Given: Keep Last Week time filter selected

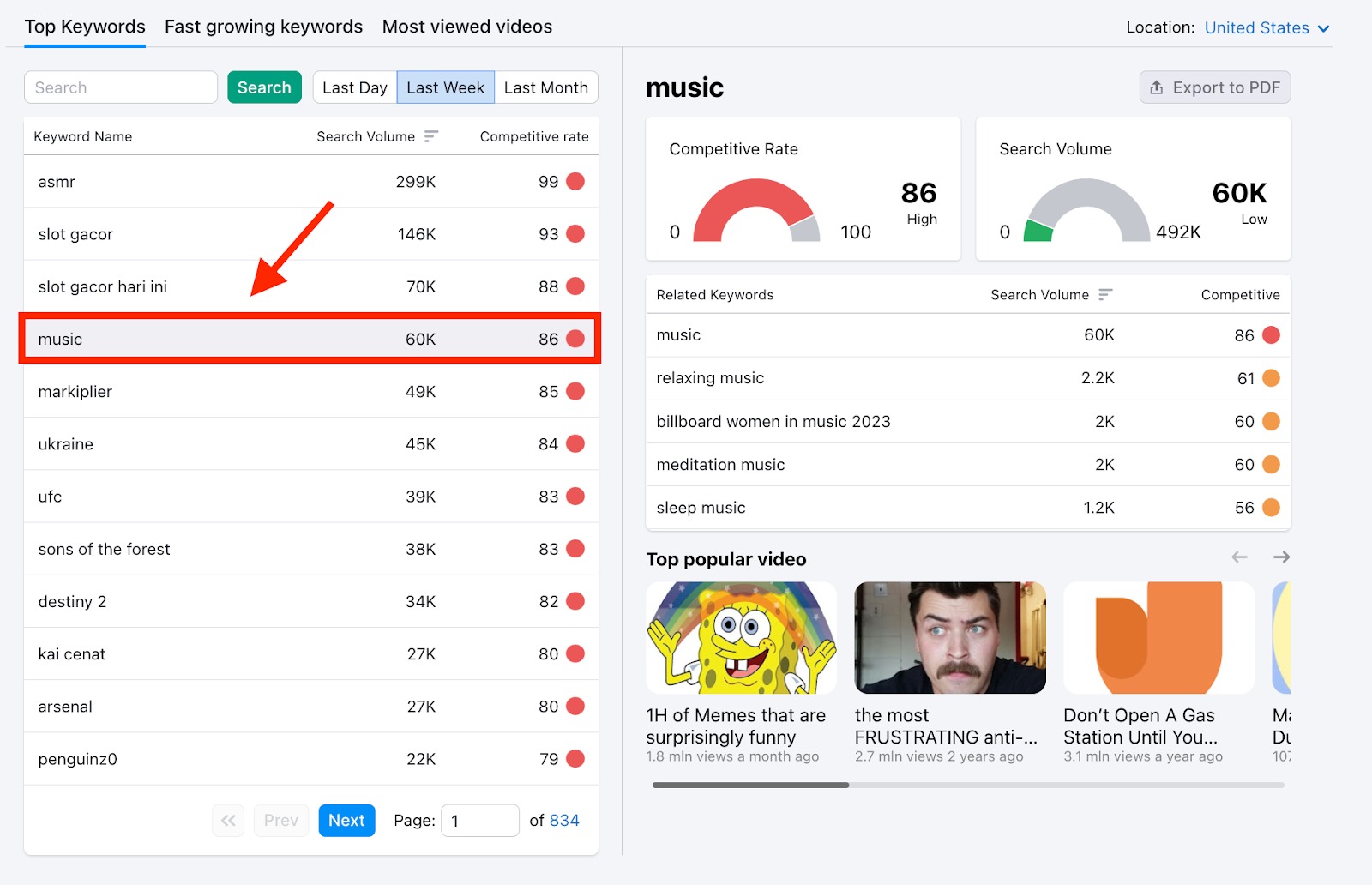Looking at the screenshot, I should [445, 87].
